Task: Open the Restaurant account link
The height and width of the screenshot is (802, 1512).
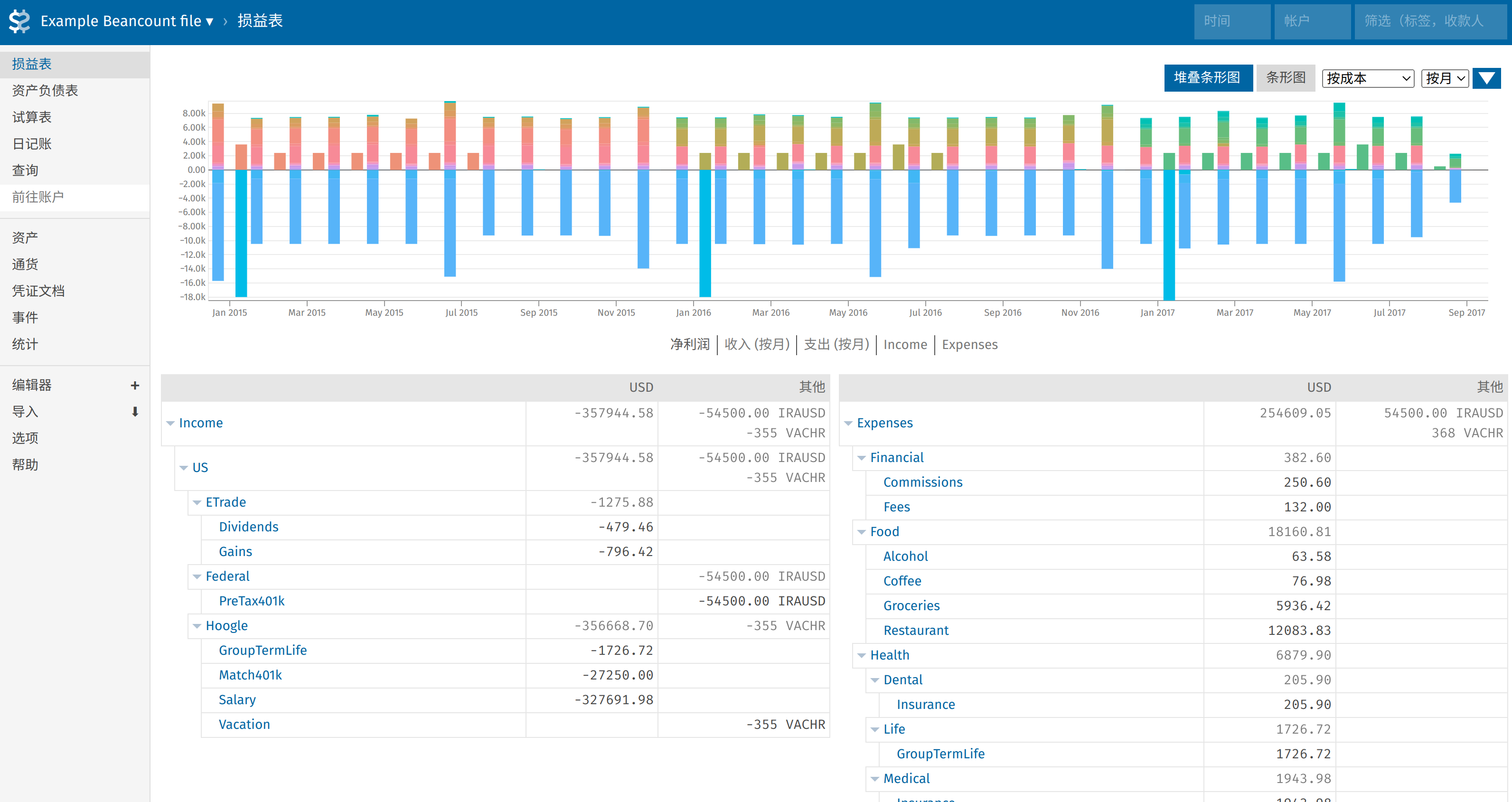Action: 916,631
